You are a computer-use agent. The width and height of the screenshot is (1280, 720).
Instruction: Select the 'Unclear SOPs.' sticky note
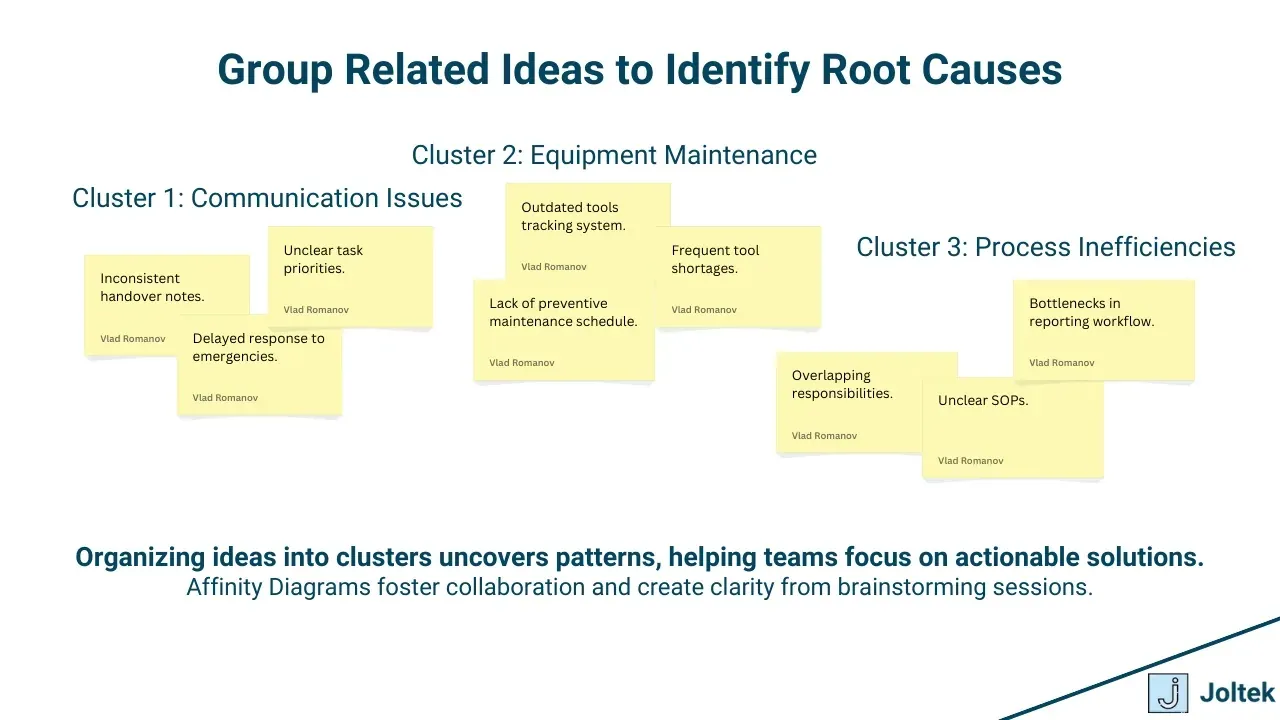[x=1013, y=428]
